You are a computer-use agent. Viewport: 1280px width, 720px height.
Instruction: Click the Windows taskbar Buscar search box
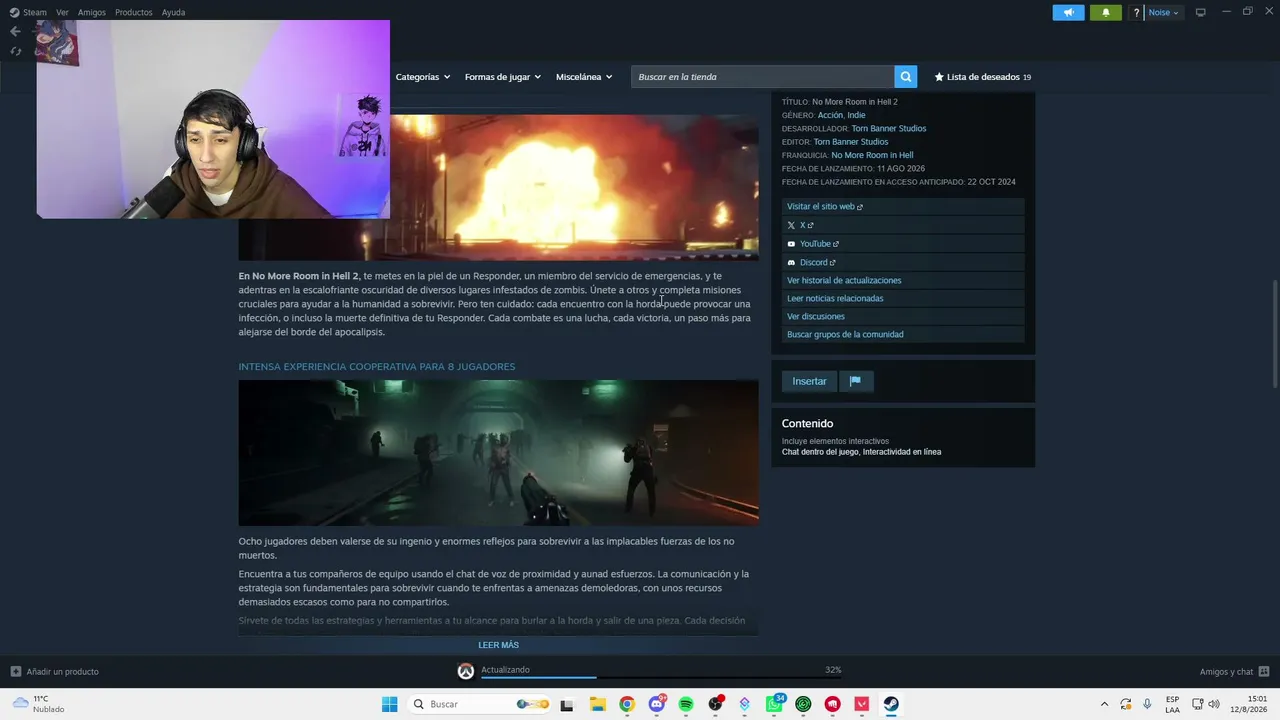tap(480, 704)
